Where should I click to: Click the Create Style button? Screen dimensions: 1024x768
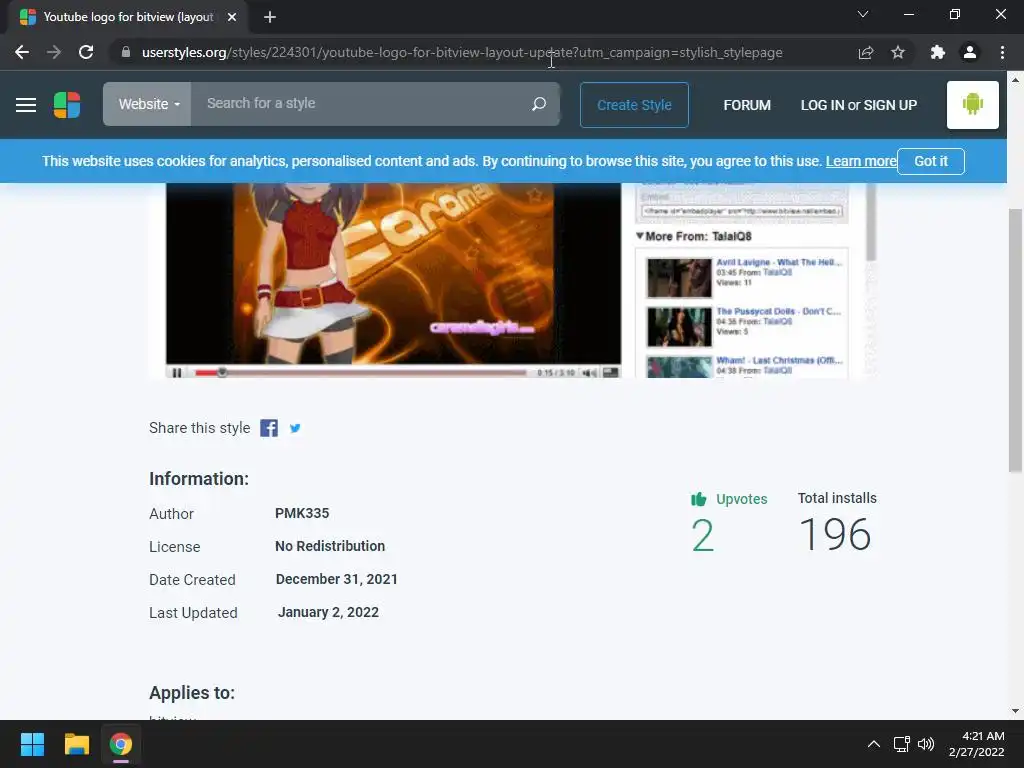pyautogui.click(x=634, y=104)
